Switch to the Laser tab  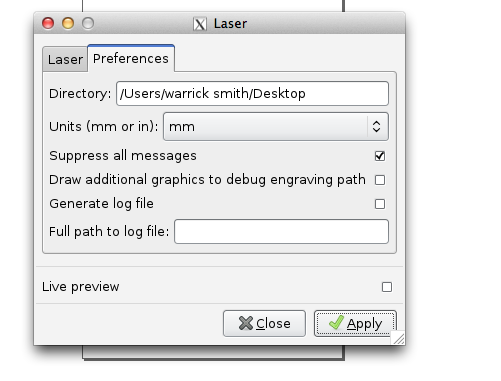click(65, 59)
